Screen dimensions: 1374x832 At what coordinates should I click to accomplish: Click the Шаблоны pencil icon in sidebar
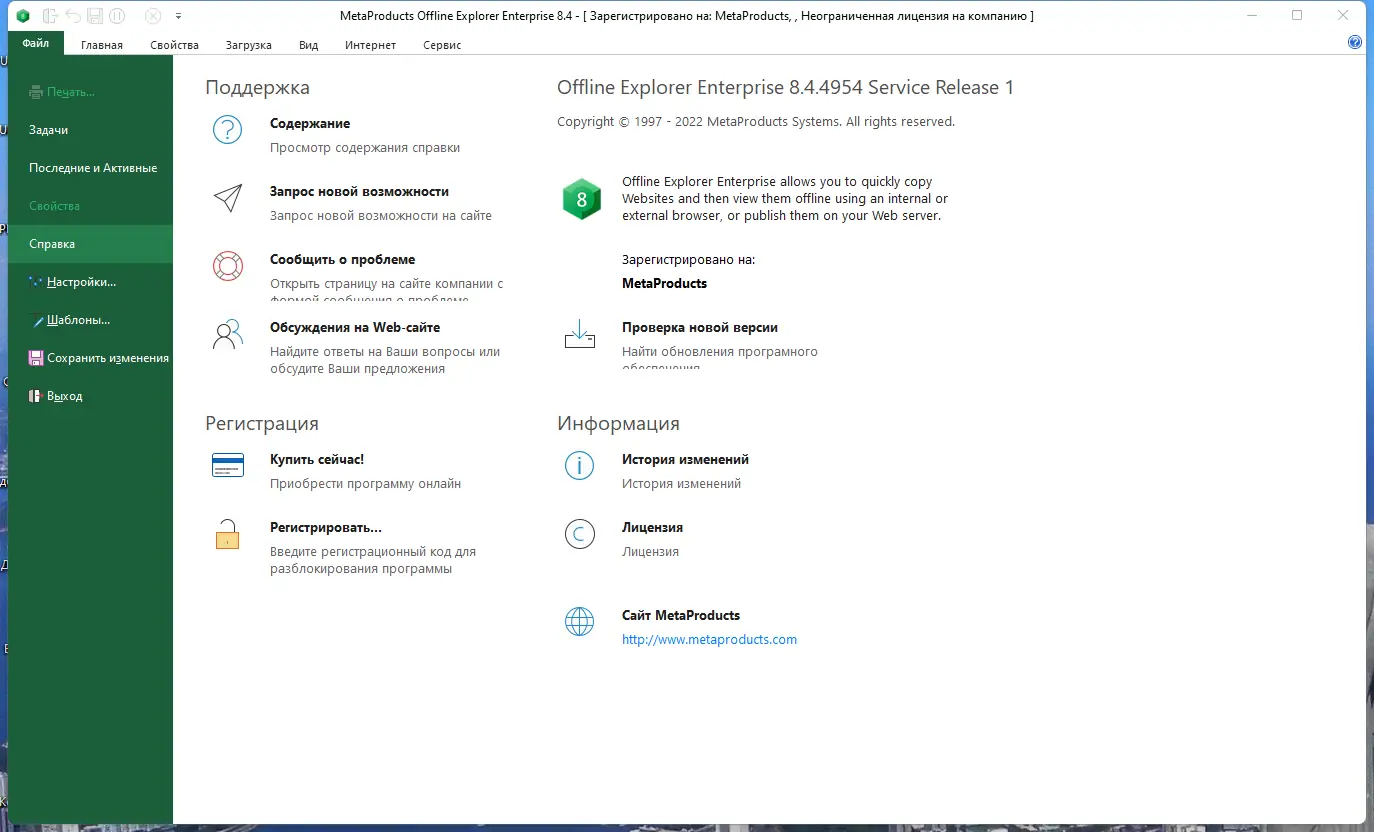tap(36, 320)
